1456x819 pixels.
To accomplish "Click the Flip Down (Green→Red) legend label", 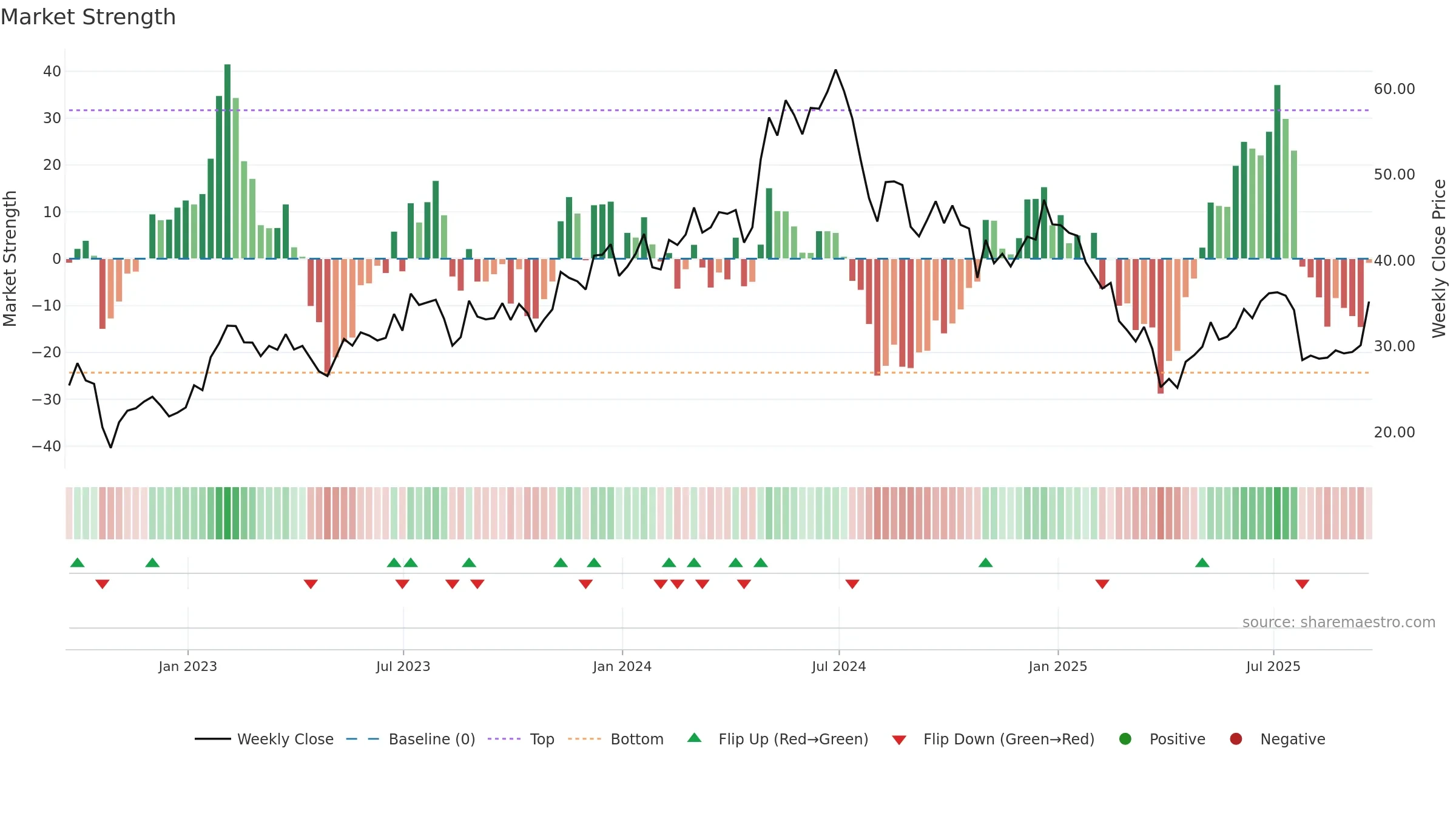I will tap(1009, 739).
